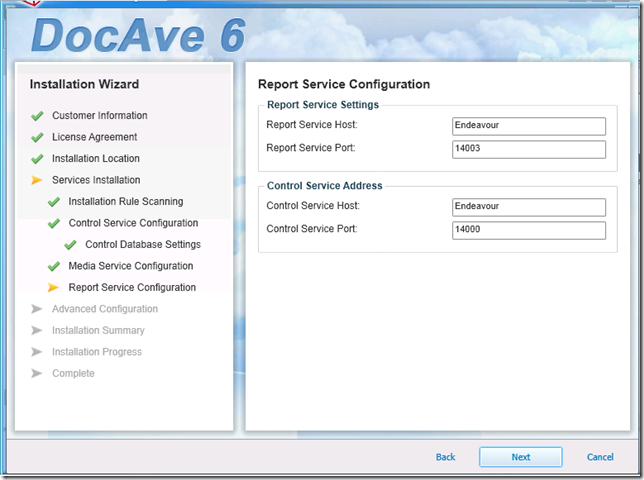This screenshot has height=480, width=644.
Task: Go Back to previous wizard step
Action: coord(445,457)
